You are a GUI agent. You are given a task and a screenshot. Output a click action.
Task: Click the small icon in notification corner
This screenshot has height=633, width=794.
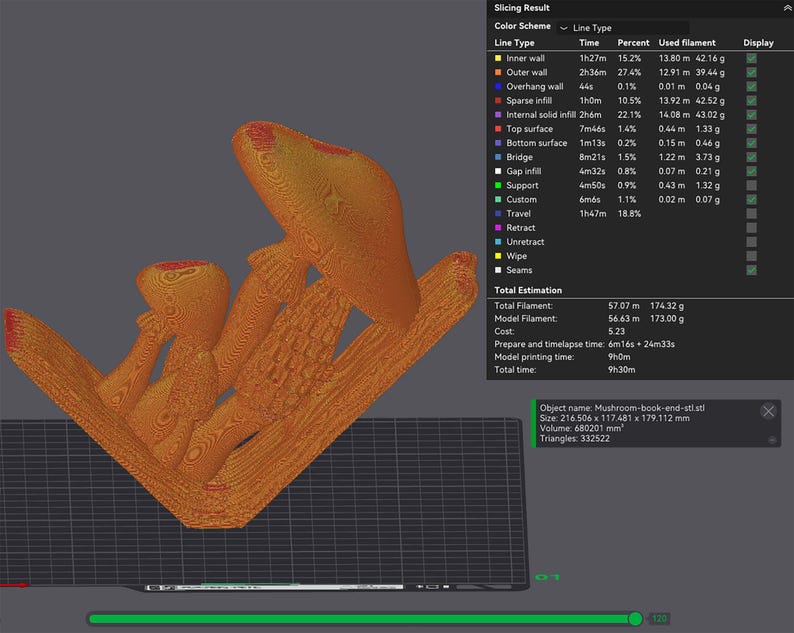click(x=772, y=440)
